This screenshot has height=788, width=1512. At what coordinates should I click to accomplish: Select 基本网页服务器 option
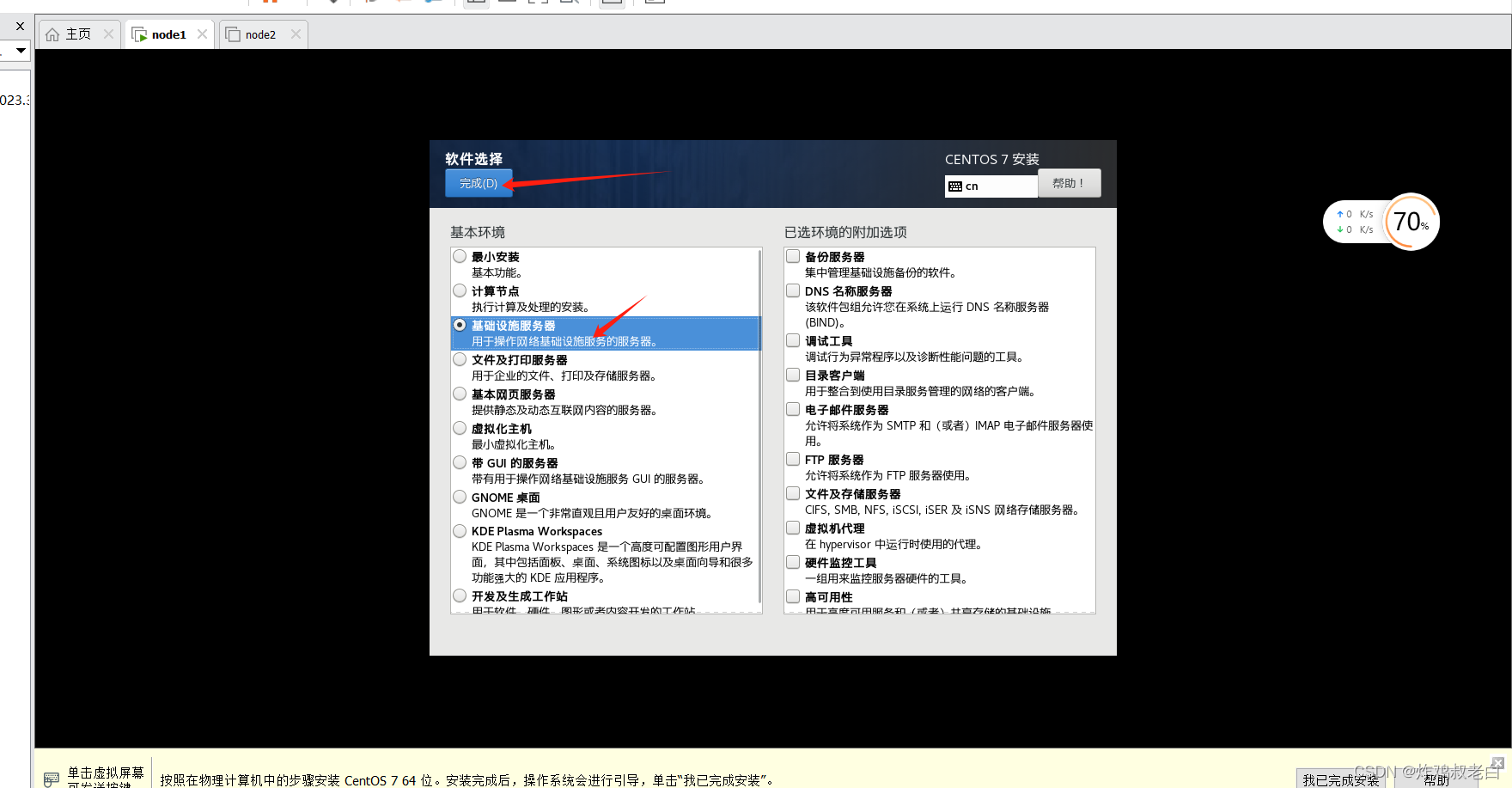(460, 394)
